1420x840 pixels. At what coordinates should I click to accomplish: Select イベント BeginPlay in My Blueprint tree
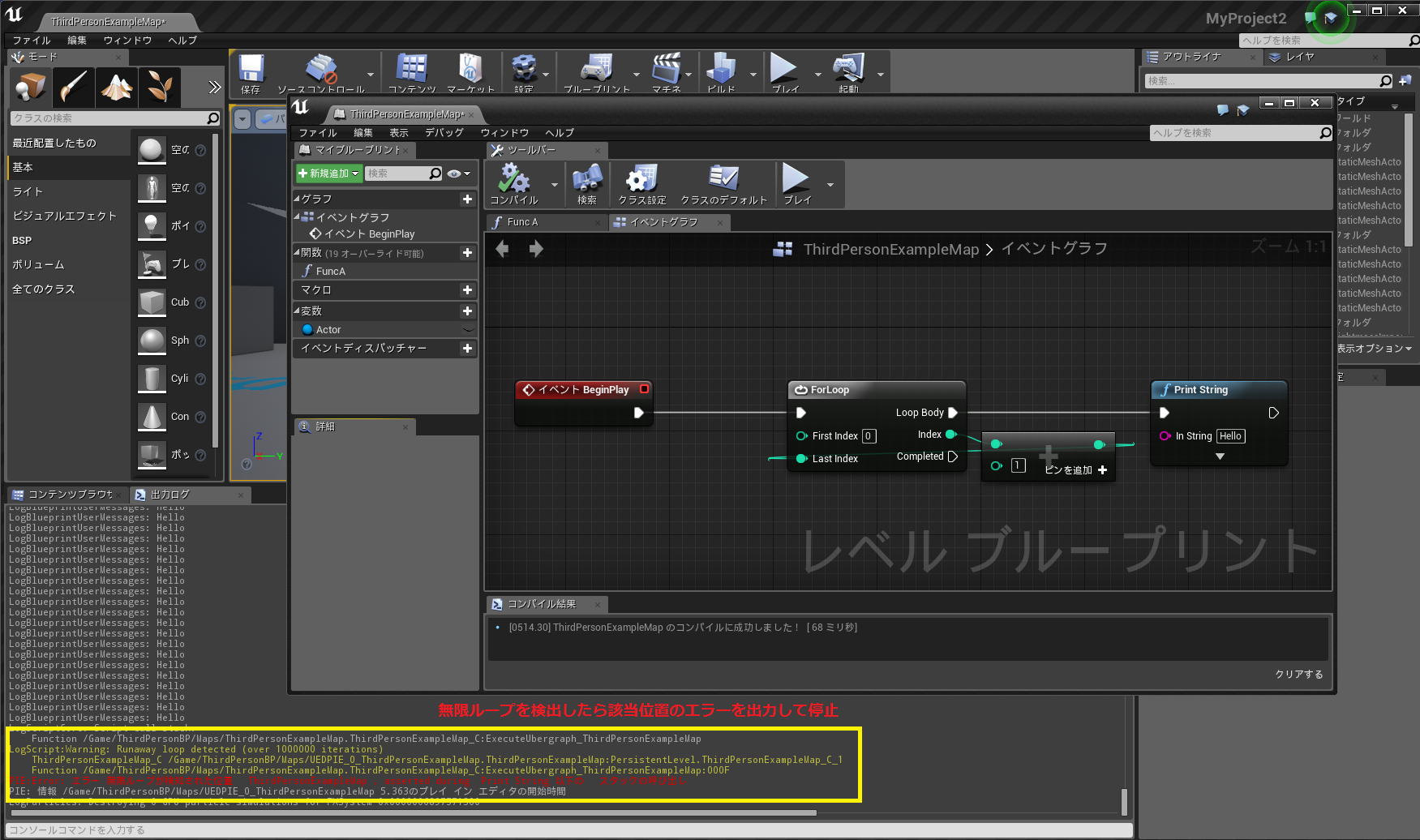pyautogui.click(x=385, y=234)
